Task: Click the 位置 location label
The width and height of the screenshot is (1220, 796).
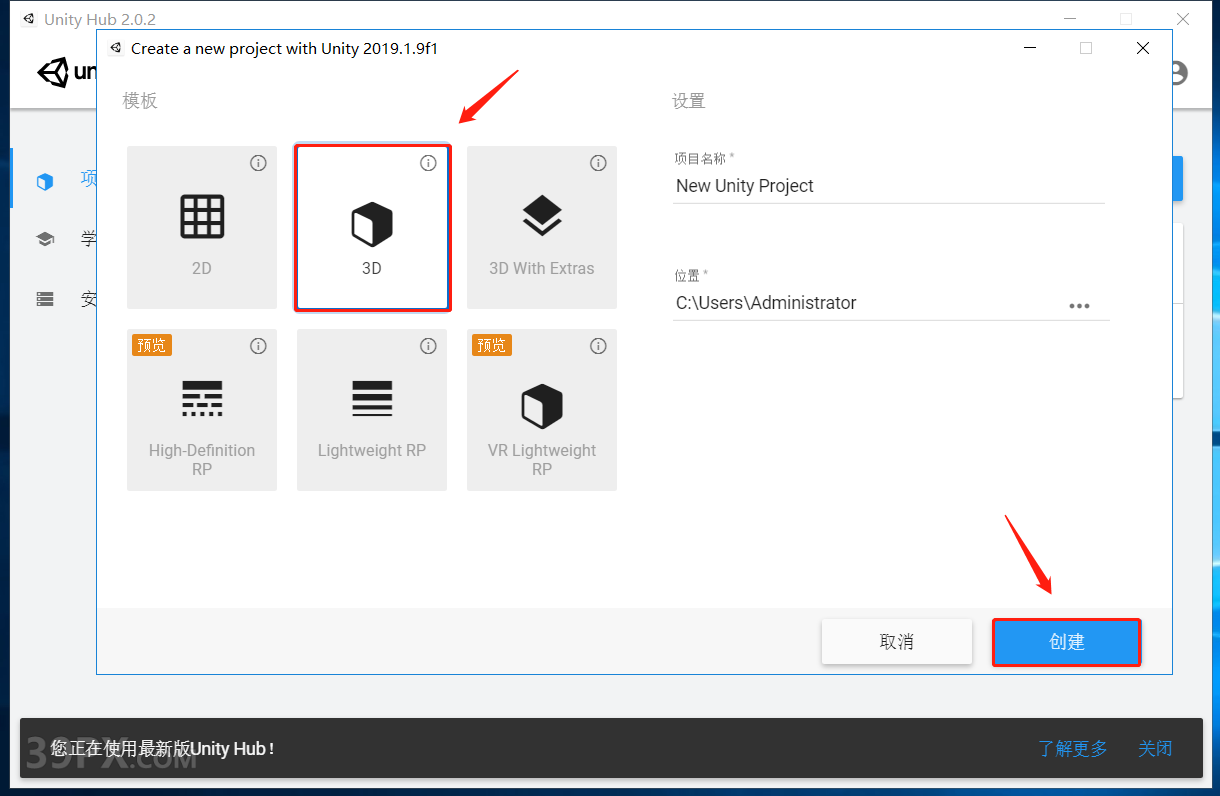Action: (690, 275)
